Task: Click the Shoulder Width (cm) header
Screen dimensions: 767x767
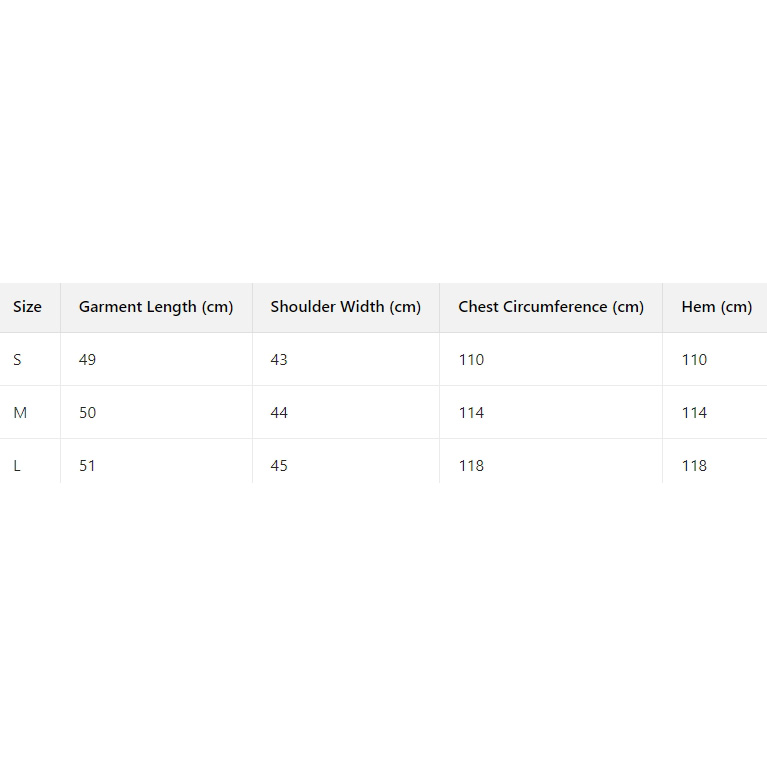Action: [346, 307]
